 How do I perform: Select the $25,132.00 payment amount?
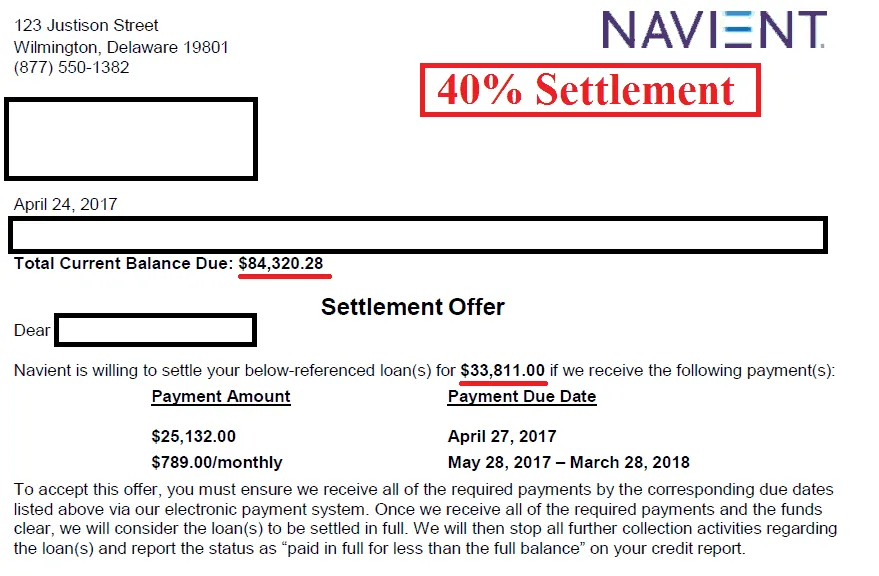point(193,437)
